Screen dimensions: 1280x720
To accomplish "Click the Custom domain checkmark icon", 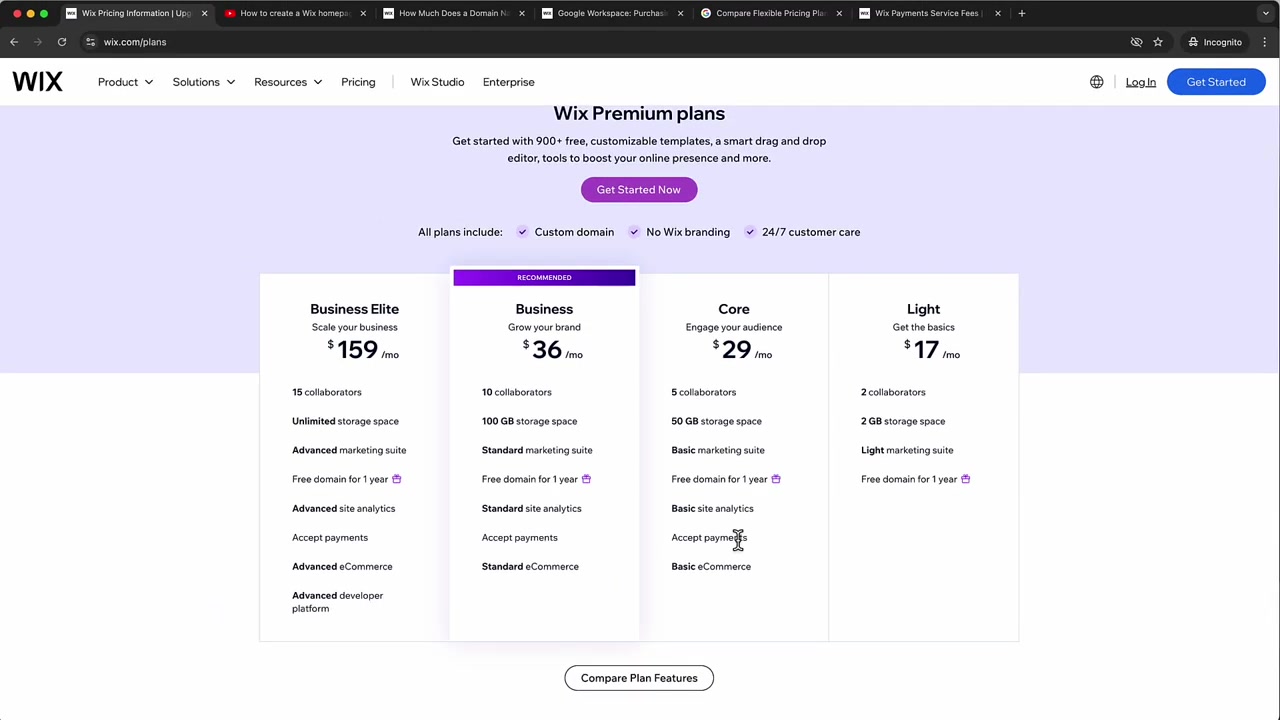I will 522,232.
